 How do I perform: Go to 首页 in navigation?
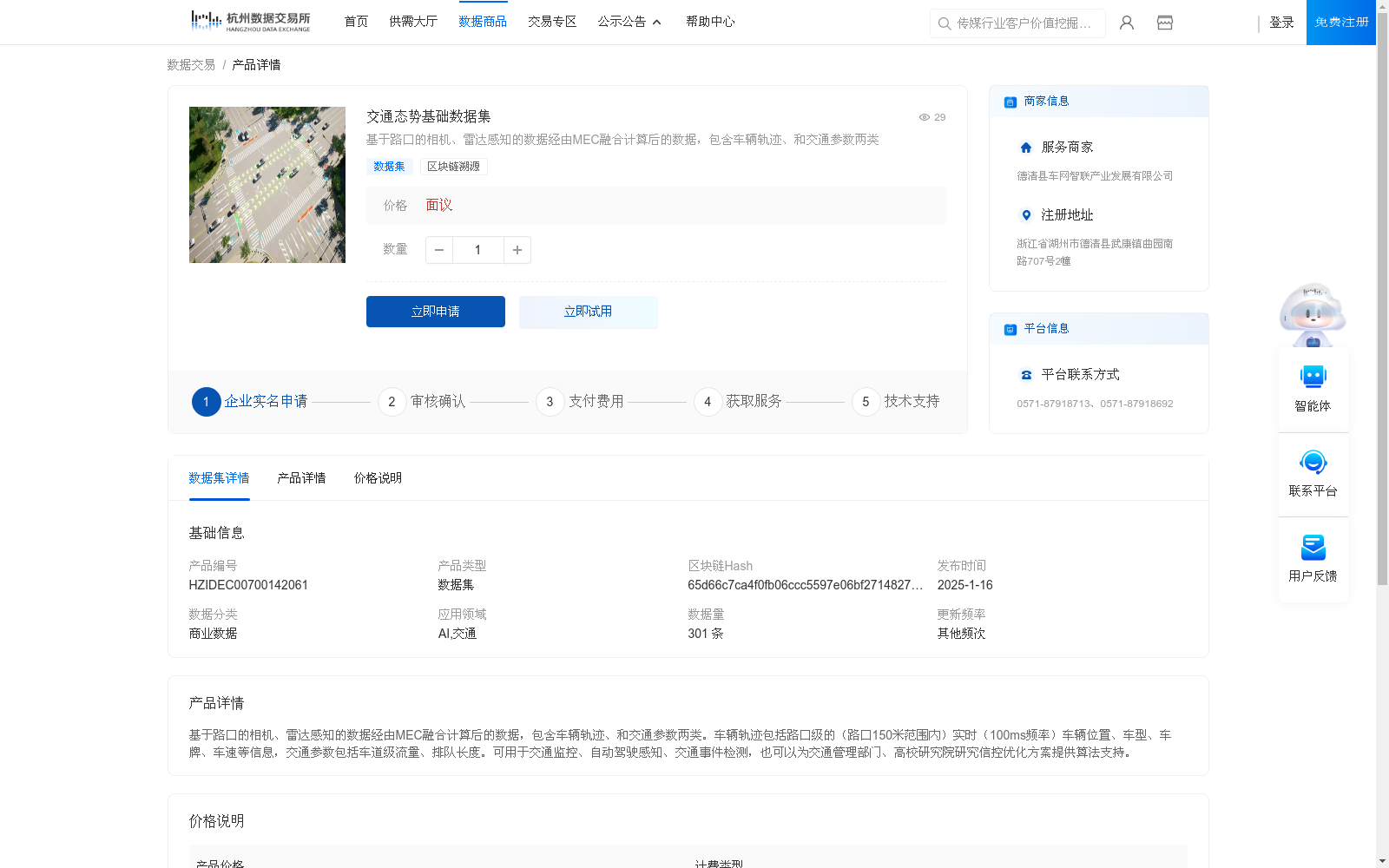[356, 22]
